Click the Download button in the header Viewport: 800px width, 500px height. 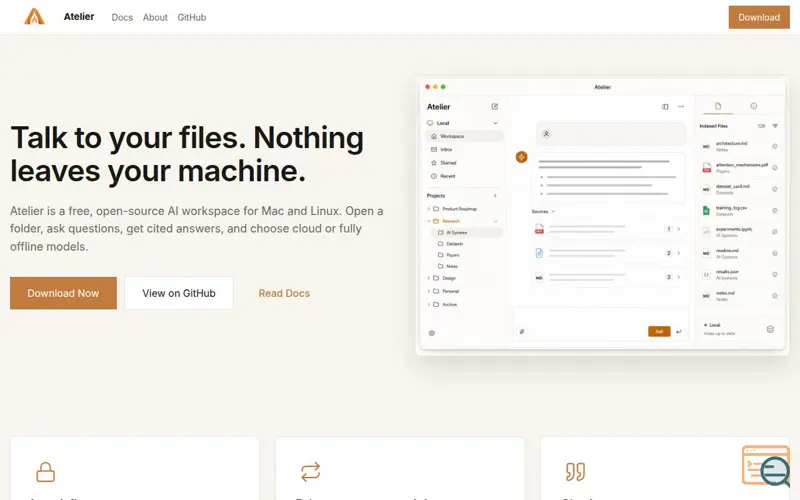pyautogui.click(x=759, y=17)
